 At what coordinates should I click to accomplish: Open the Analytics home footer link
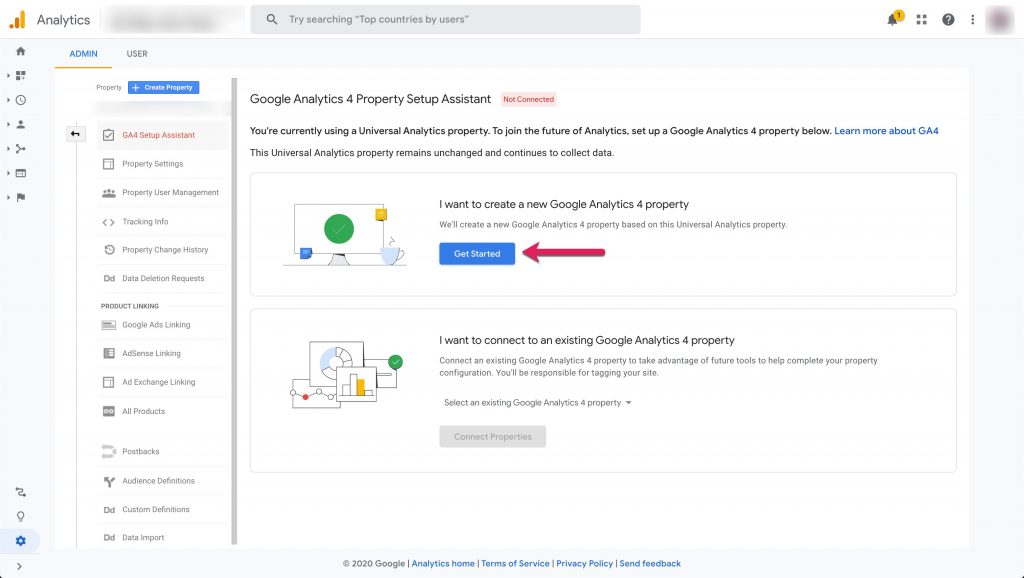point(443,564)
